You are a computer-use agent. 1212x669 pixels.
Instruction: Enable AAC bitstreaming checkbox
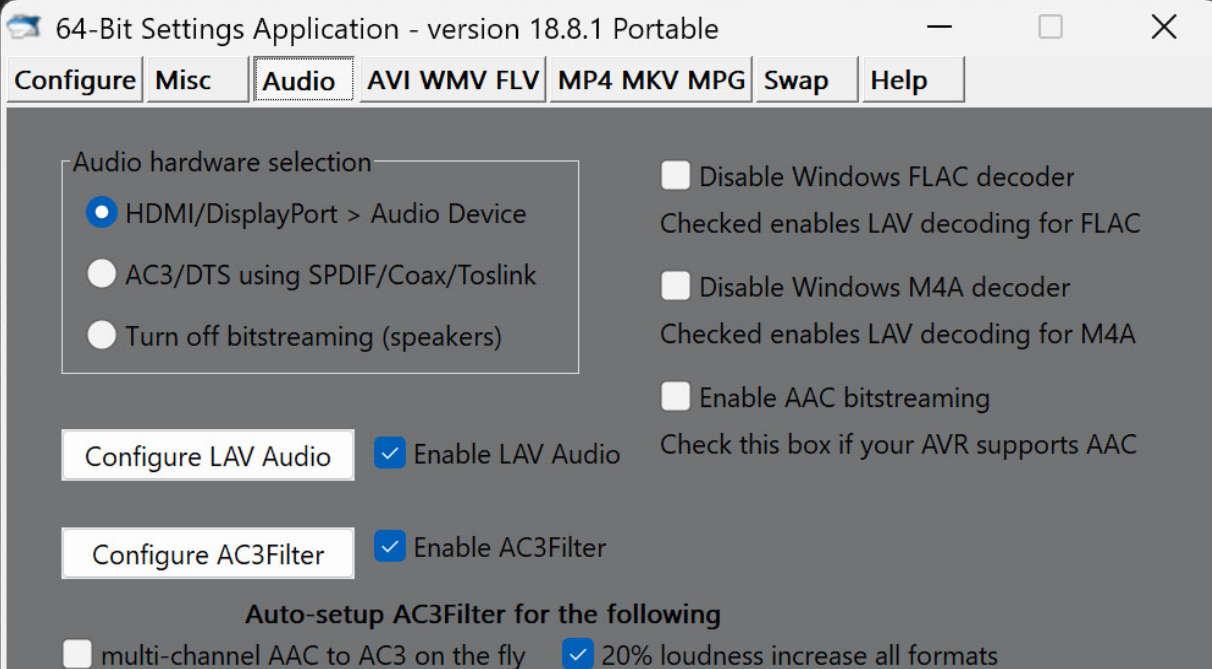click(x=675, y=397)
